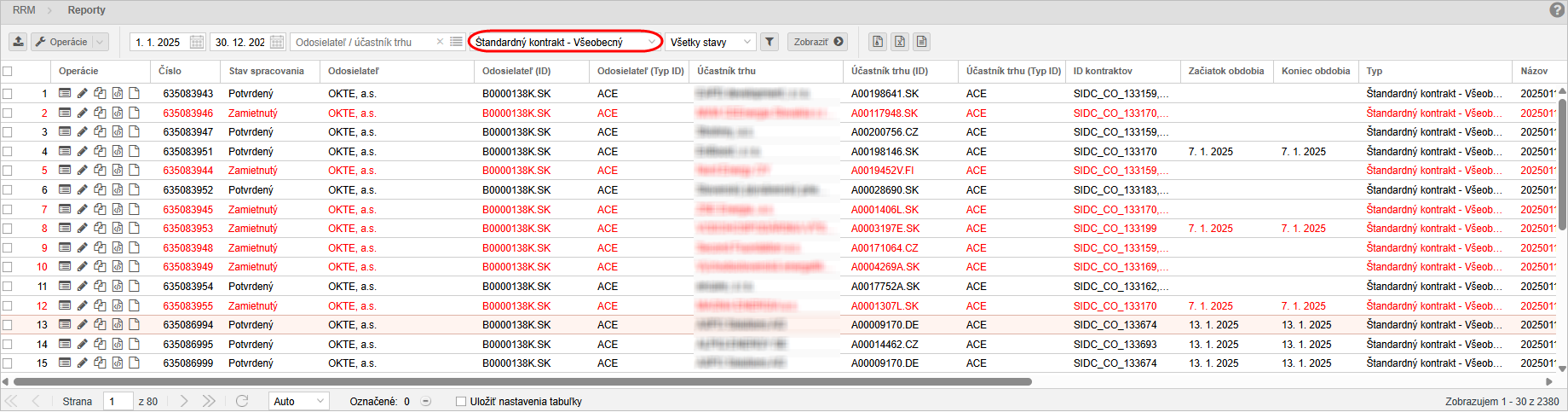Image resolution: width=1568 pixels, height=418 pixels.
Task: Tick the select-all checkbox in the header
Action: coord(8,71)
